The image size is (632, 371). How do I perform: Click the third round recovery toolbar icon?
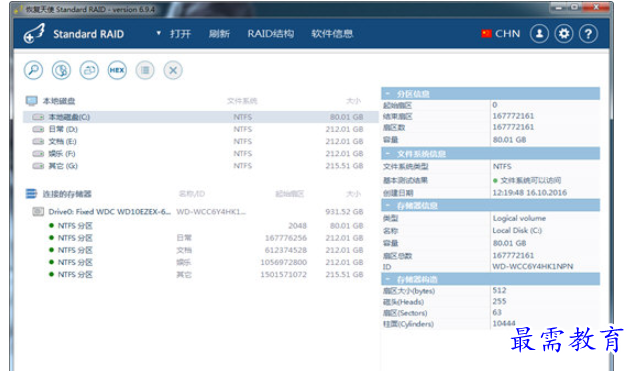89,70
